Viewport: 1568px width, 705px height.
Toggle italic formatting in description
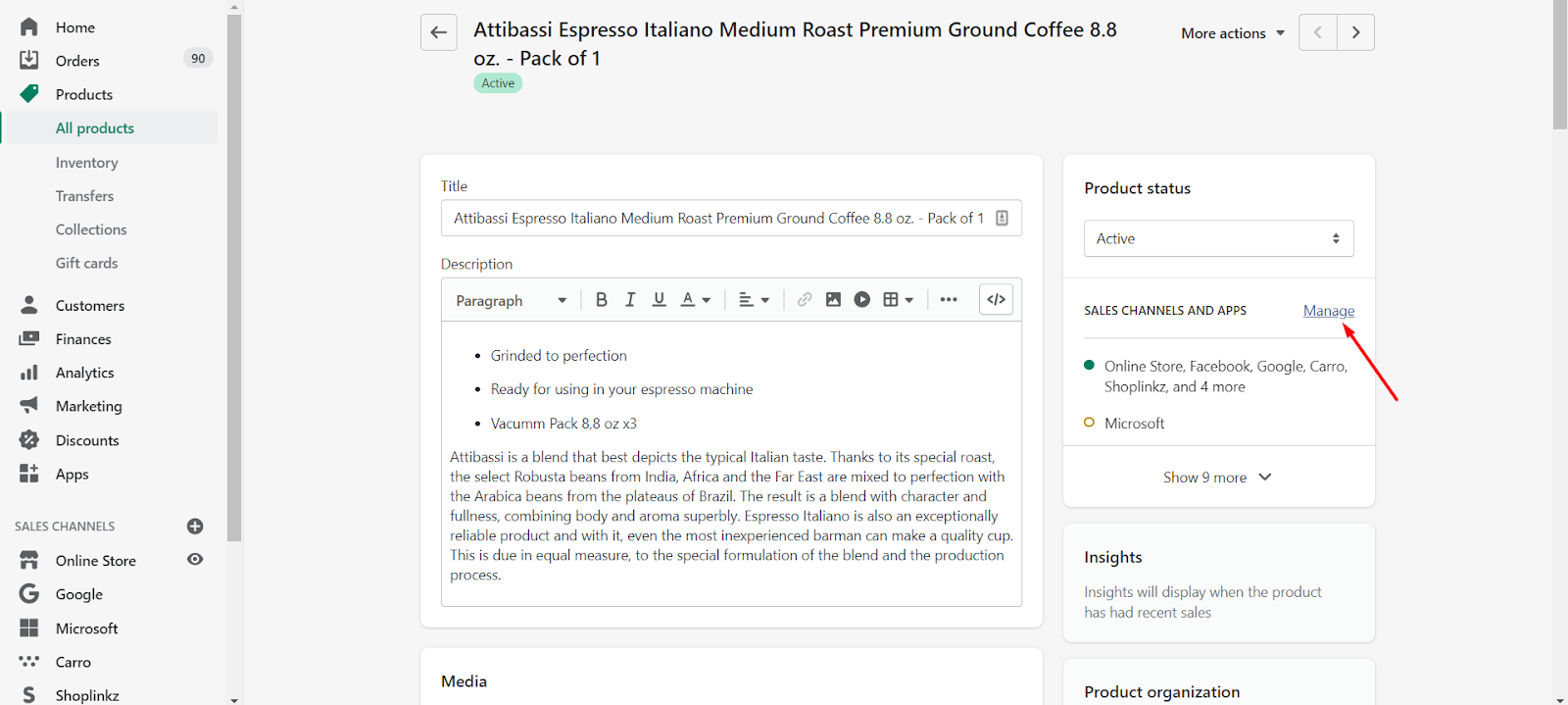click(630, 300)
